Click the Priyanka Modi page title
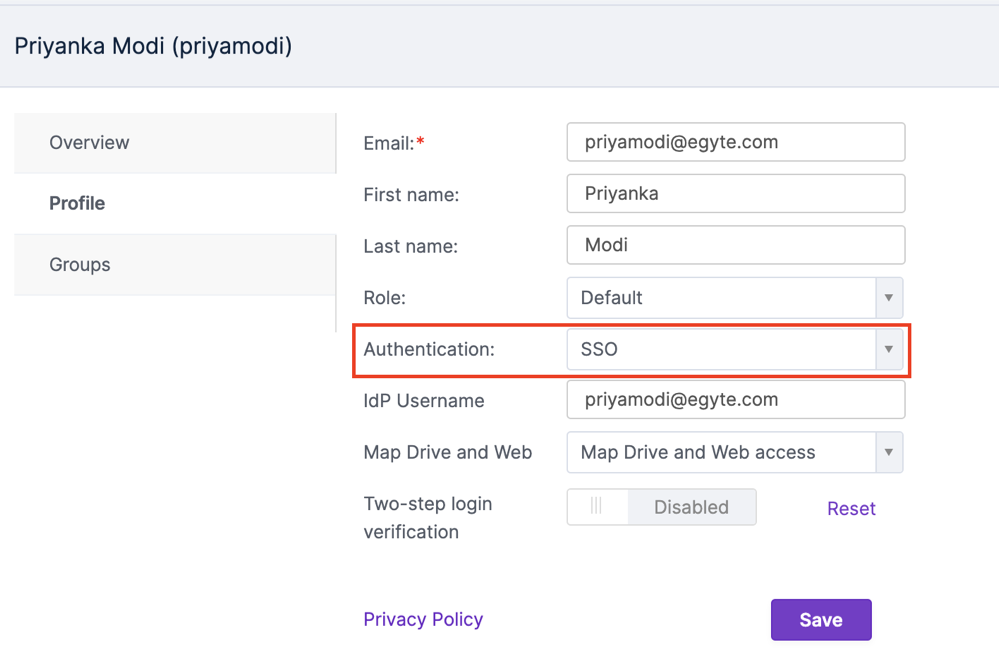999x669 pixels. point(152,46)
